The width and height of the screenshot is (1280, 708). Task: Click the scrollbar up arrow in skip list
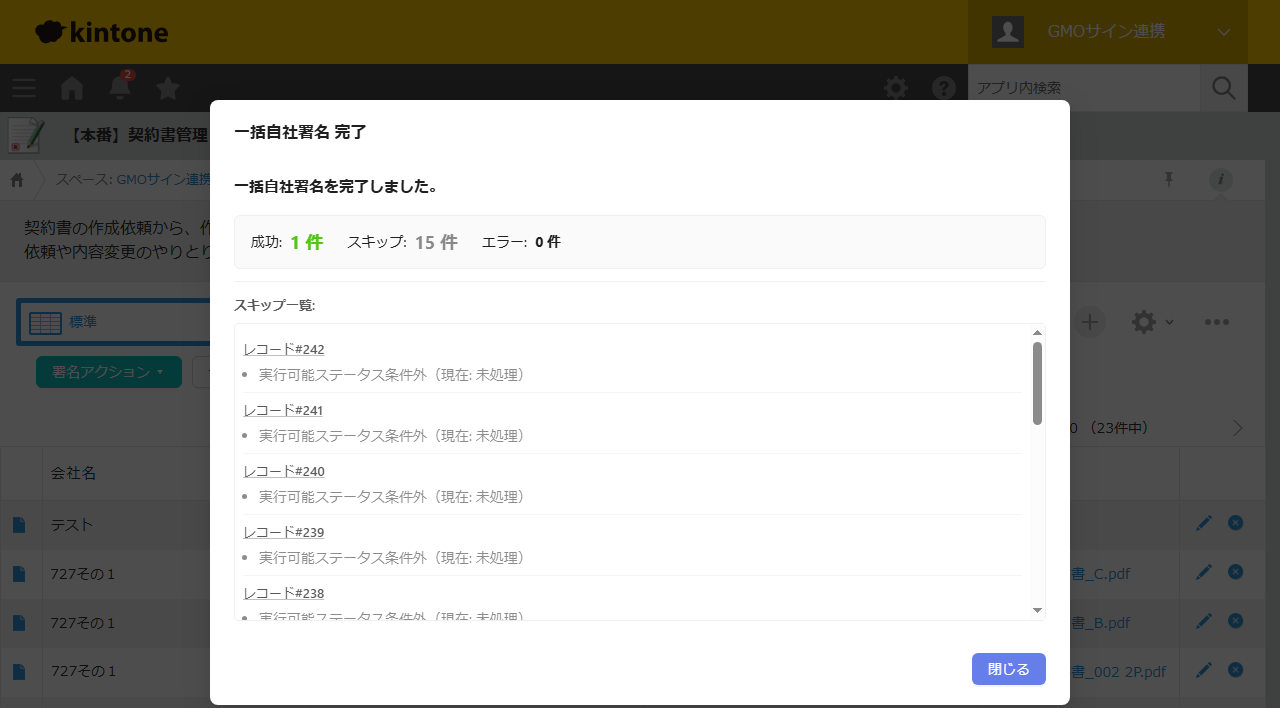(1037, 332)
